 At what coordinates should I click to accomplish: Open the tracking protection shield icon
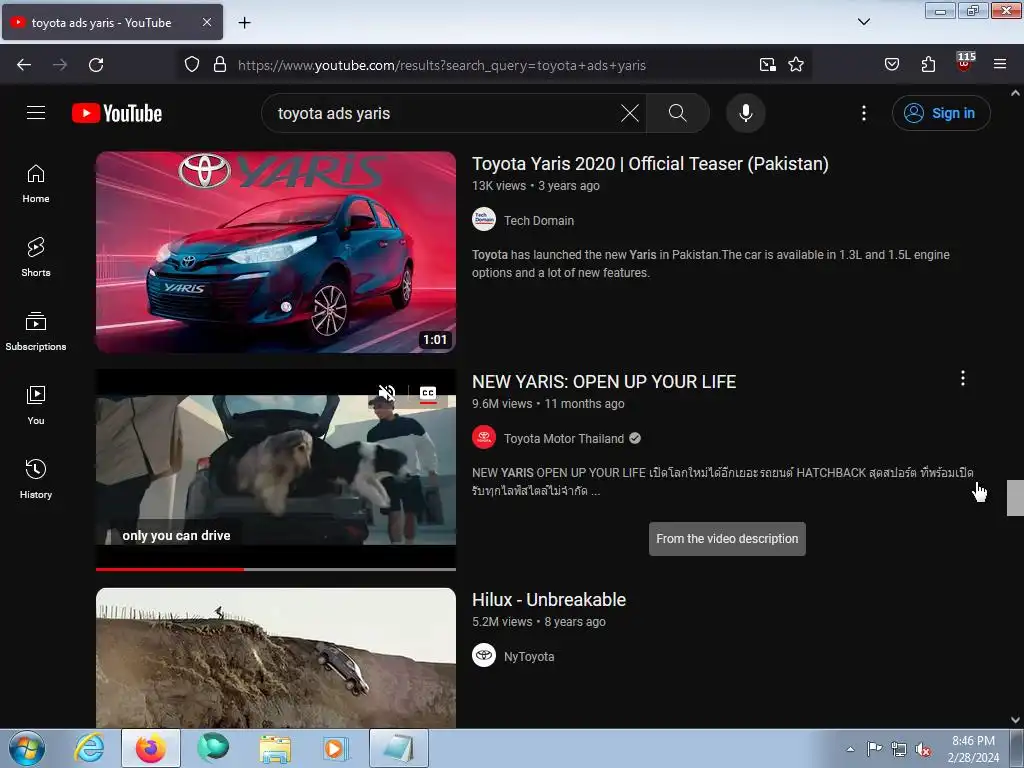pyautogui.click(x=191, y=65)
